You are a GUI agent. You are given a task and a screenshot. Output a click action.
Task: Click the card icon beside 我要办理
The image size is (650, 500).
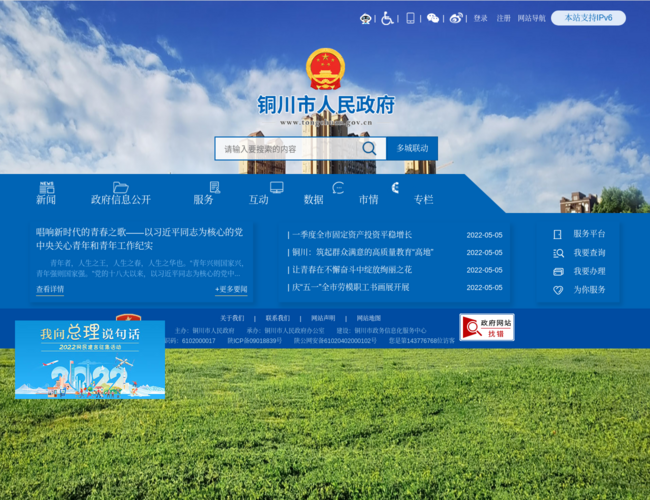[x=558, y=272]
